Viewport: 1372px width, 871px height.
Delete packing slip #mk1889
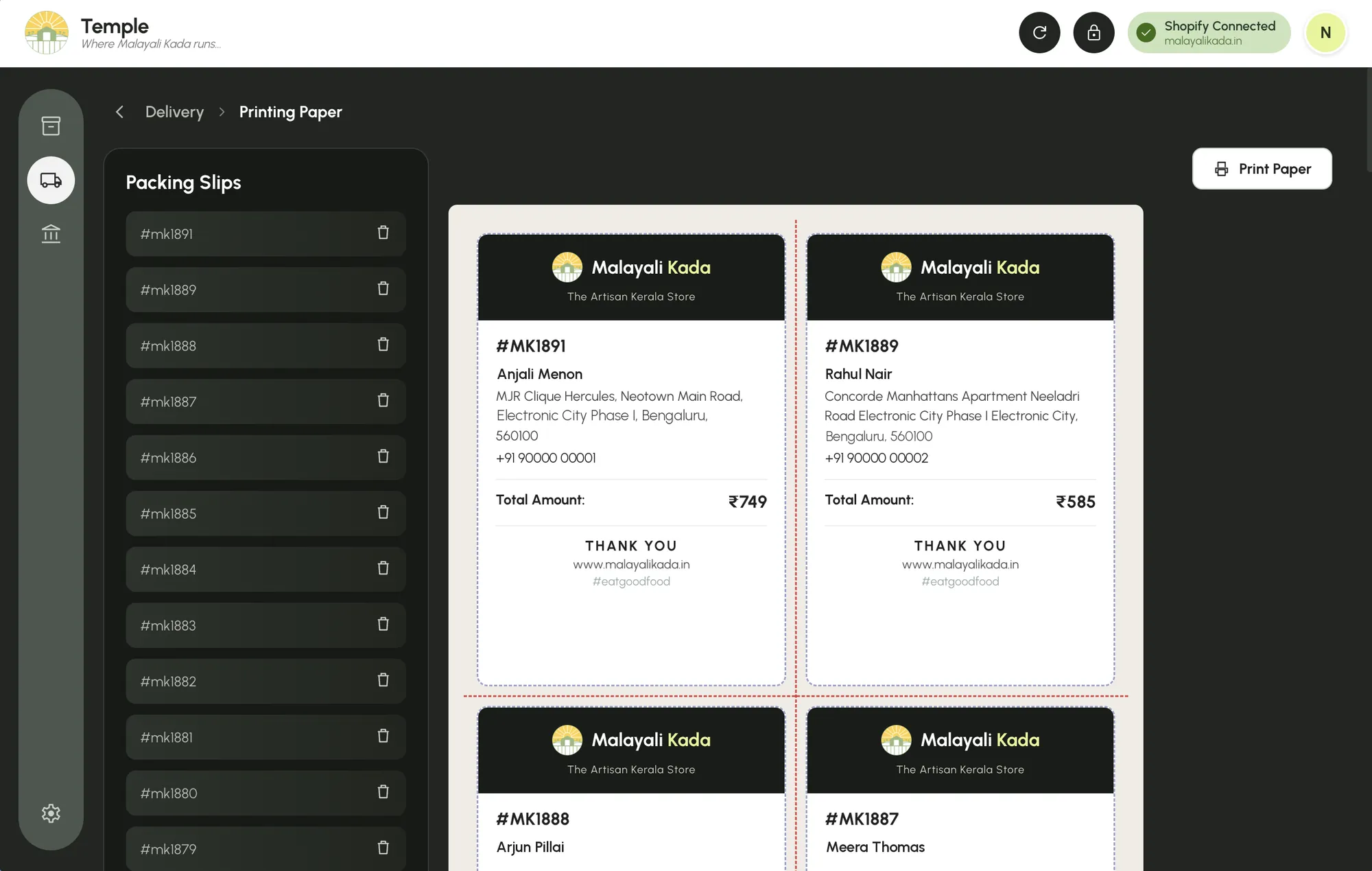tap(383, 288)
